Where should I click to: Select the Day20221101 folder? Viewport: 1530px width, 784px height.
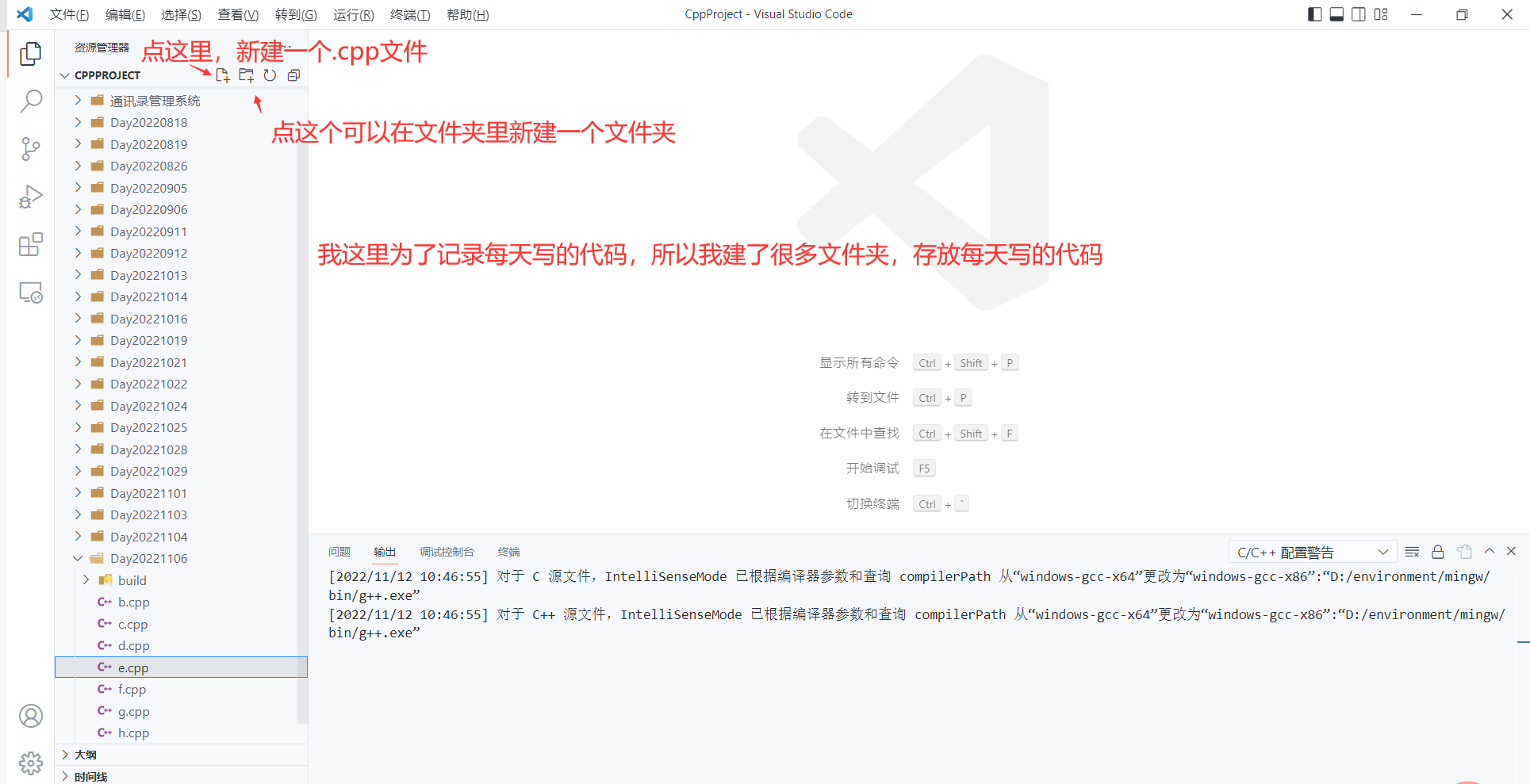(181, 493)
